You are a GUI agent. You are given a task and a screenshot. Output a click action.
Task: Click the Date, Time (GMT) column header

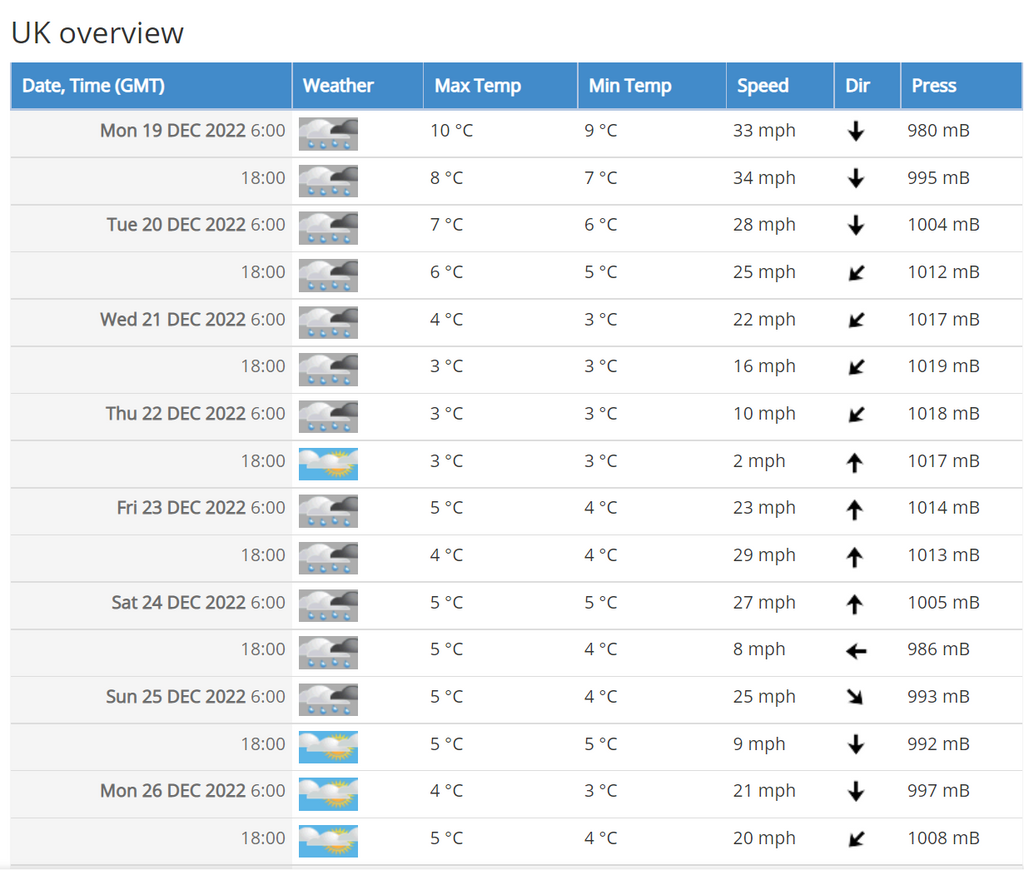(151, 86)
